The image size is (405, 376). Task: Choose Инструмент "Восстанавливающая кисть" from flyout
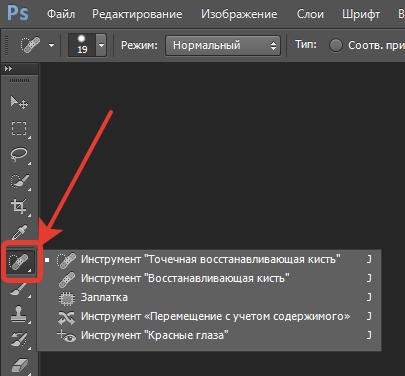pyautogui.click(x=209, y=279)
